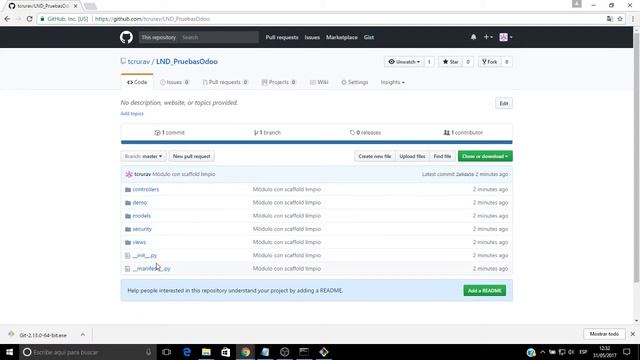The height and width of the screenshot is (360, 640).
Task: Open the Wiki tab
Action: 319,82
